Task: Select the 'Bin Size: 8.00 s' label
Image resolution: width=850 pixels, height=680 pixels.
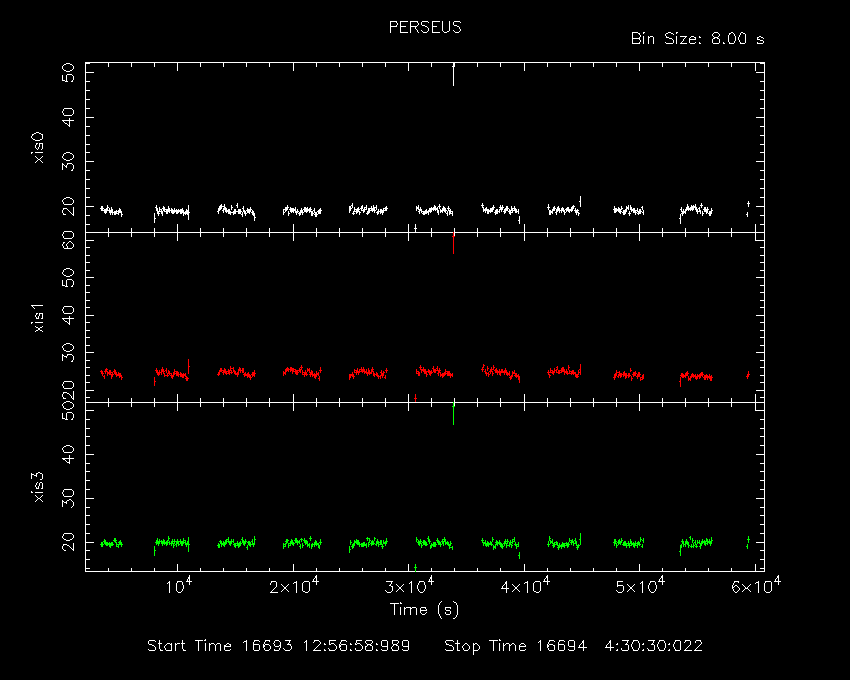Action: (698, 39)
